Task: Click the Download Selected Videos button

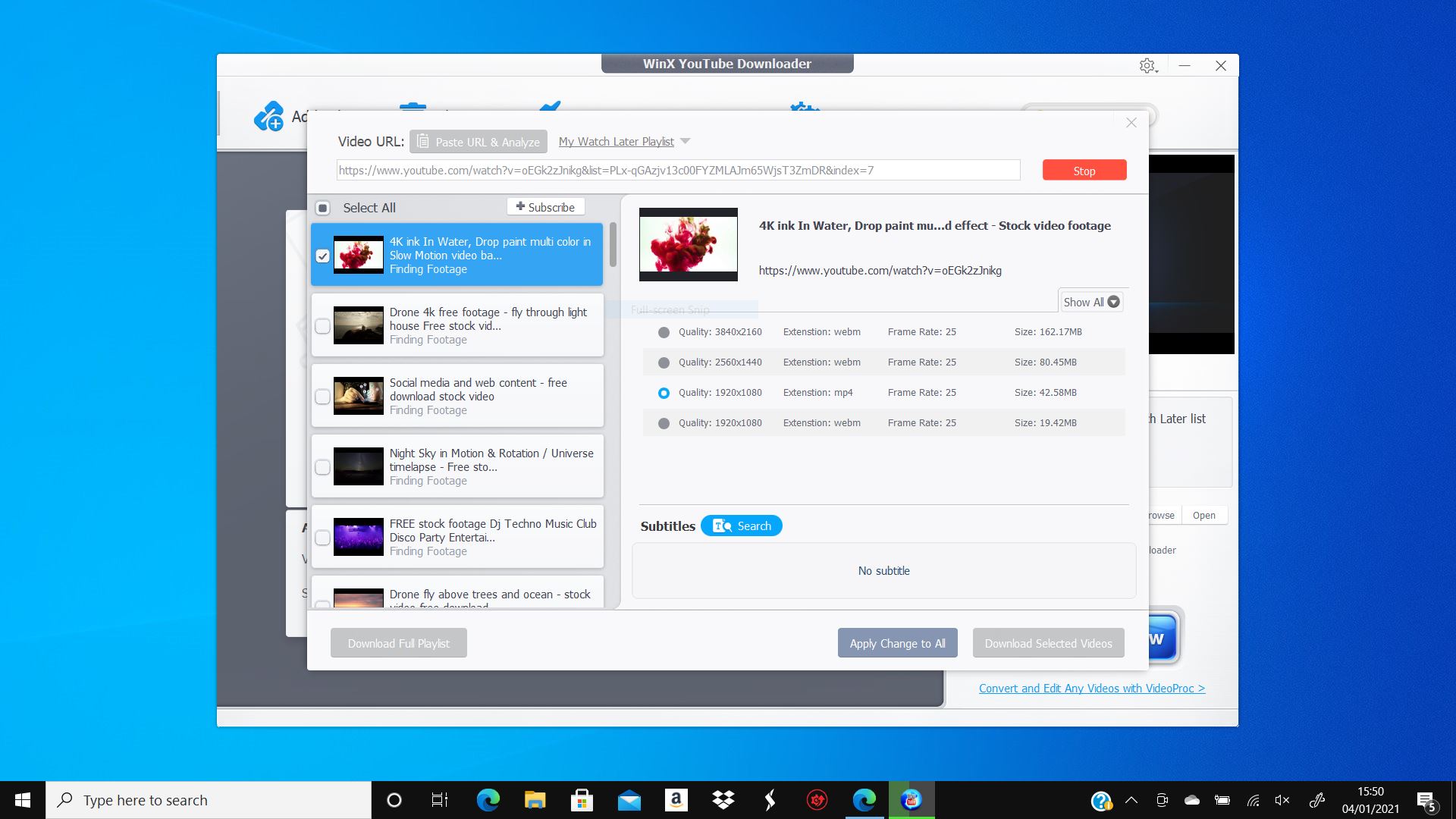Action: click(1048, 642)
